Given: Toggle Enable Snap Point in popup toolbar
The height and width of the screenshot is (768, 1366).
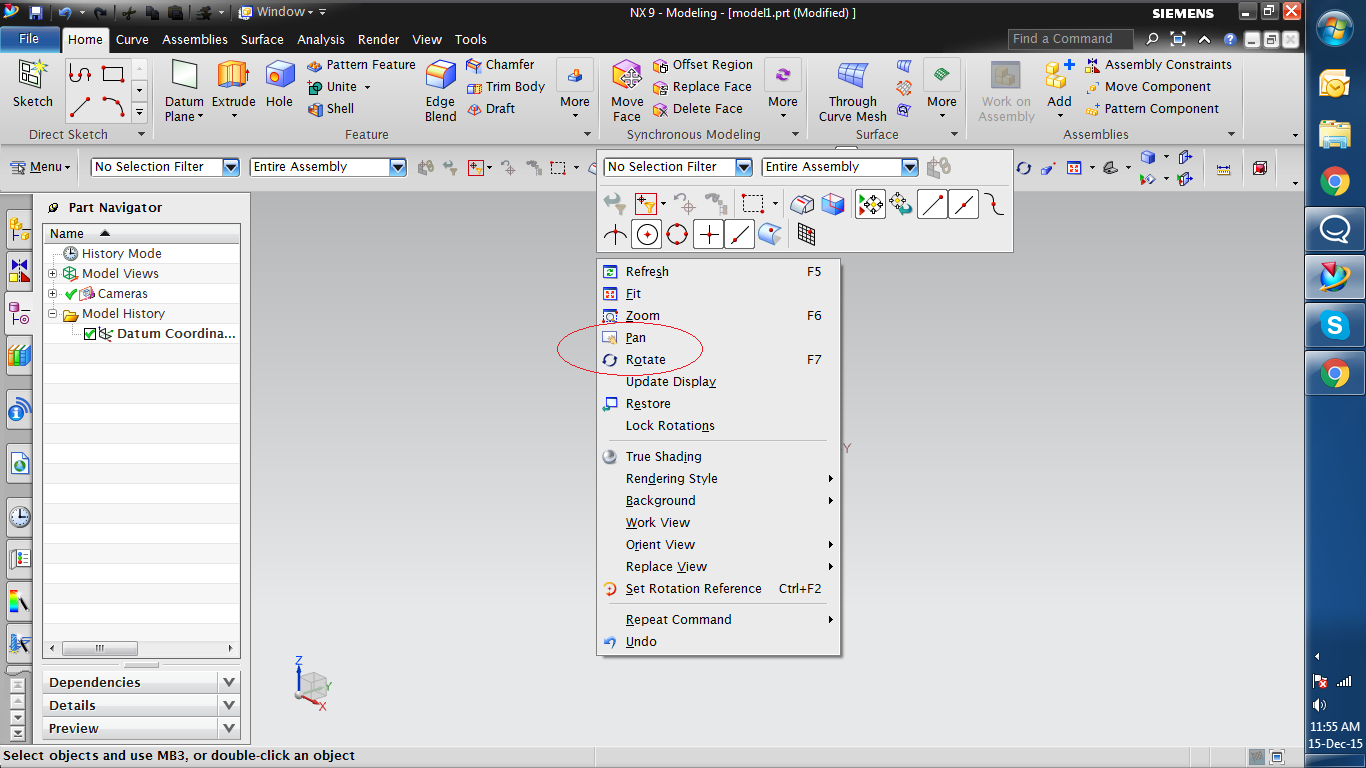Looking at the screenshot, I should click(x=870, y=205).
